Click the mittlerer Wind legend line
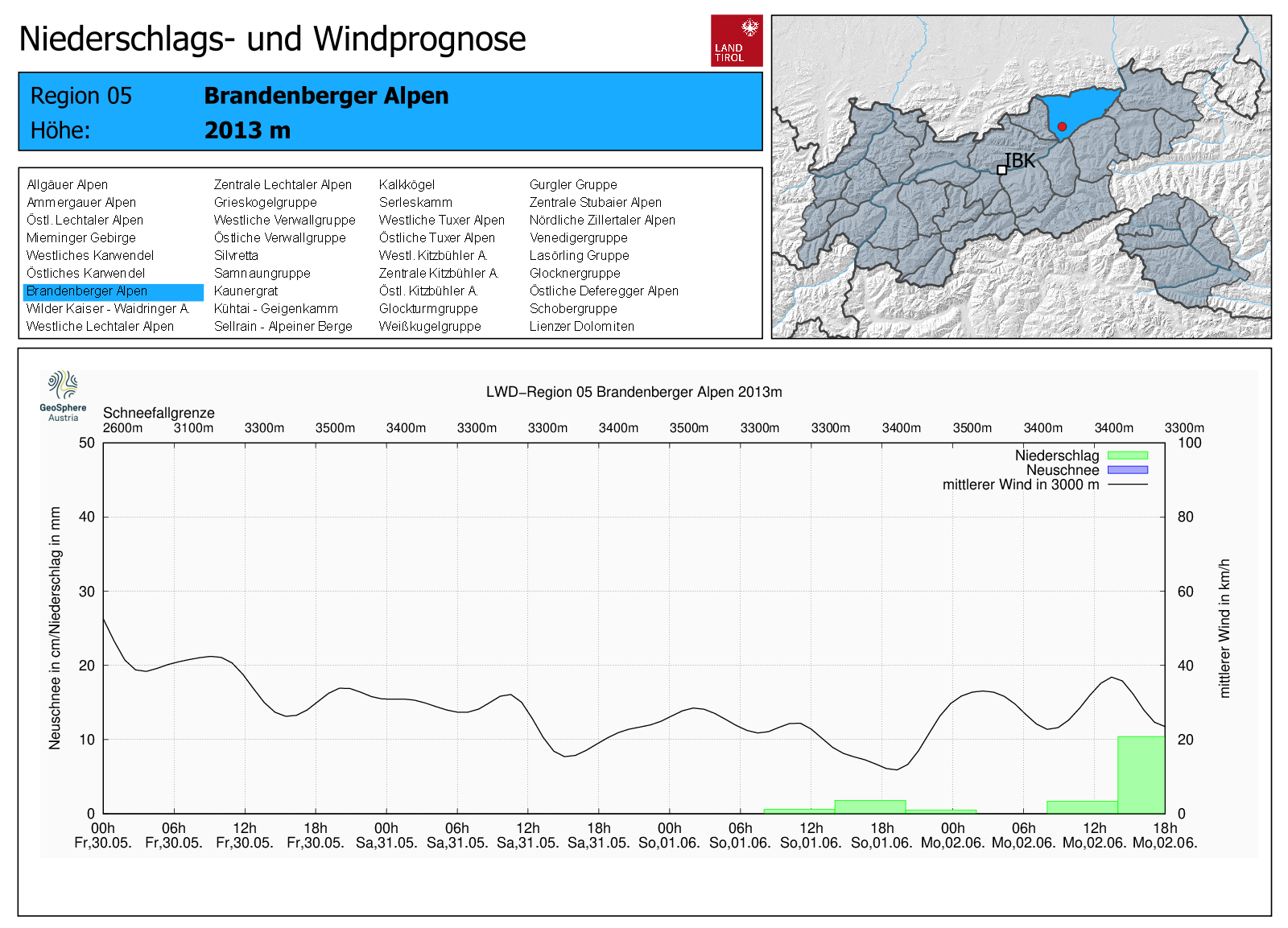 tap(1127, 485)
